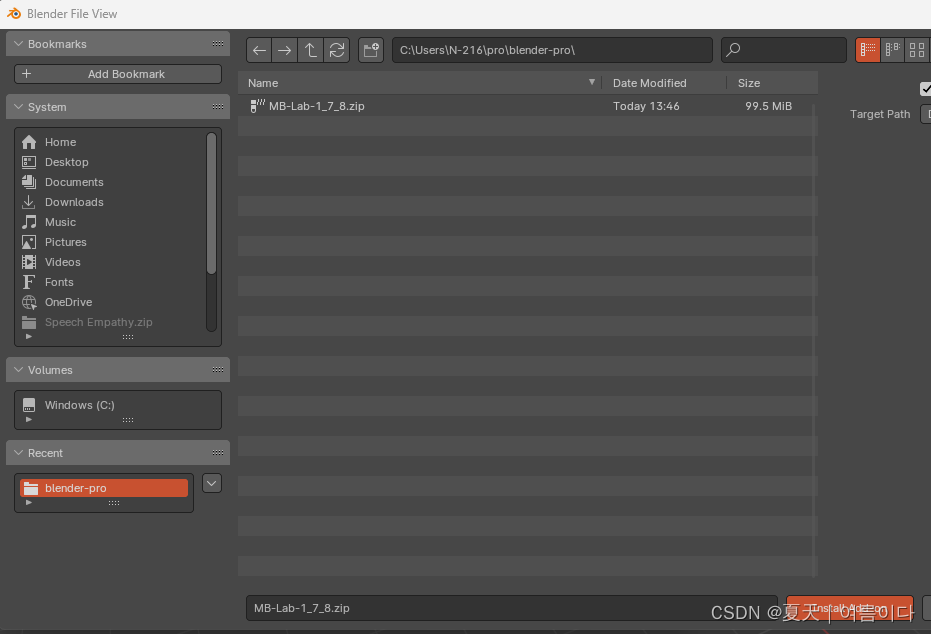
Task: Navigate up to parent directory
Action: [311, 50]
